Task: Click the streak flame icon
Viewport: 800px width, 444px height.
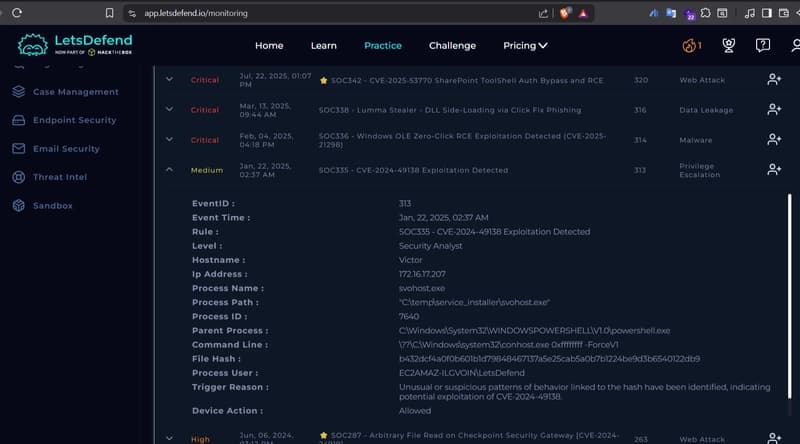Action: [x=691, y=45]
